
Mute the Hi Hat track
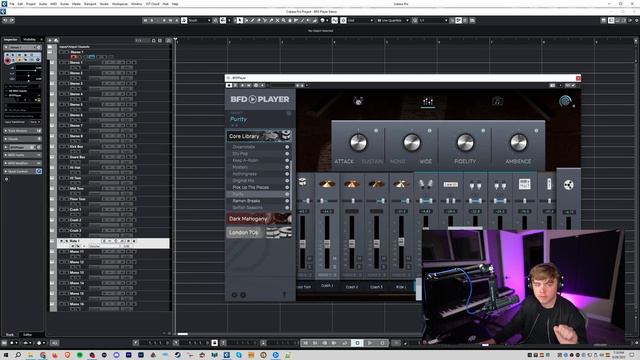pos(61,167)
